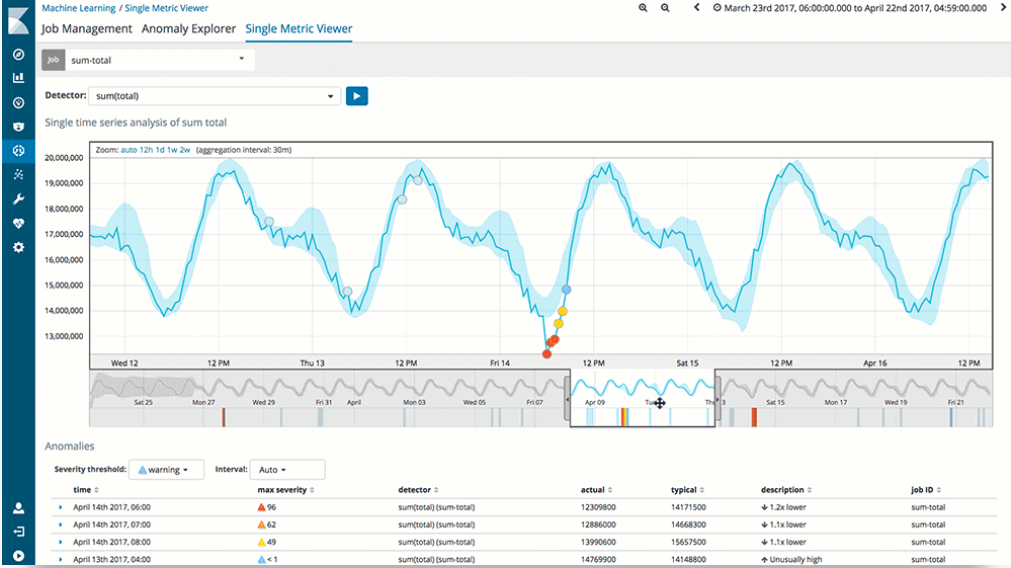Image resolution: width=1011 pixels, height=568 pixels.
Task: Collapse the sidebar with the bottom arrow icon
Action: pos(18,556)
